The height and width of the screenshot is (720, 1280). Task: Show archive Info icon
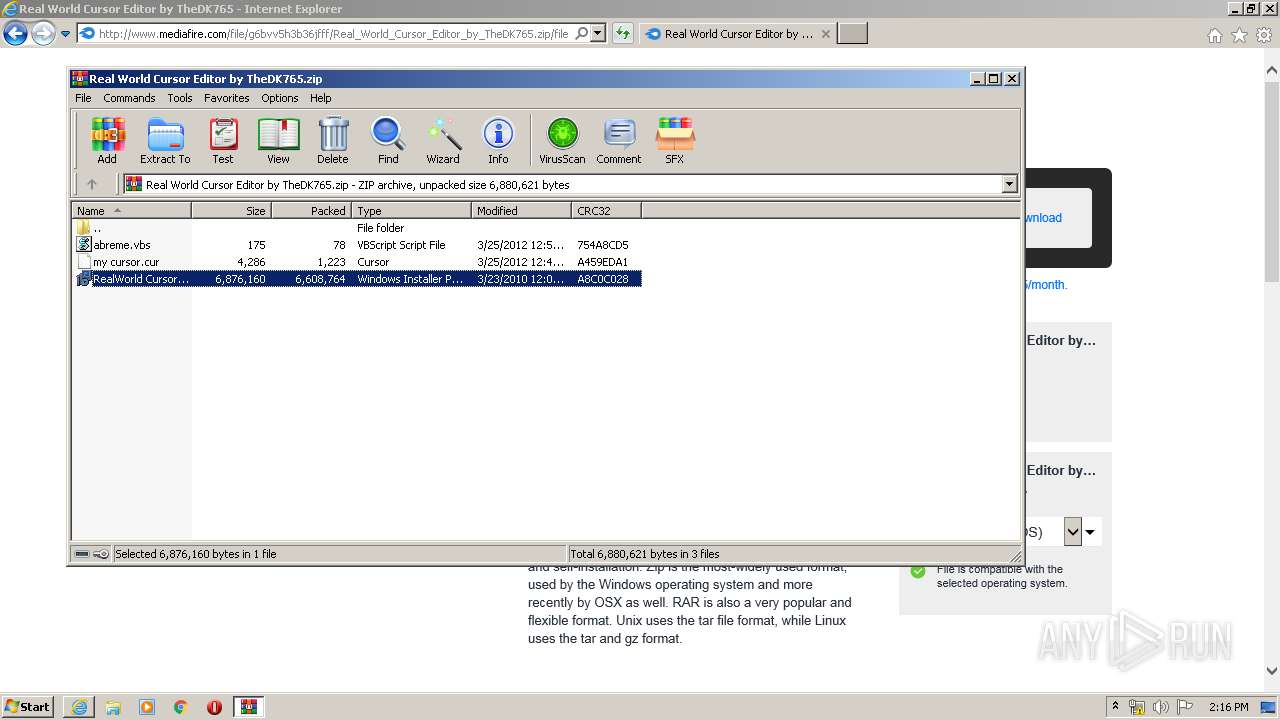point(498,140)
